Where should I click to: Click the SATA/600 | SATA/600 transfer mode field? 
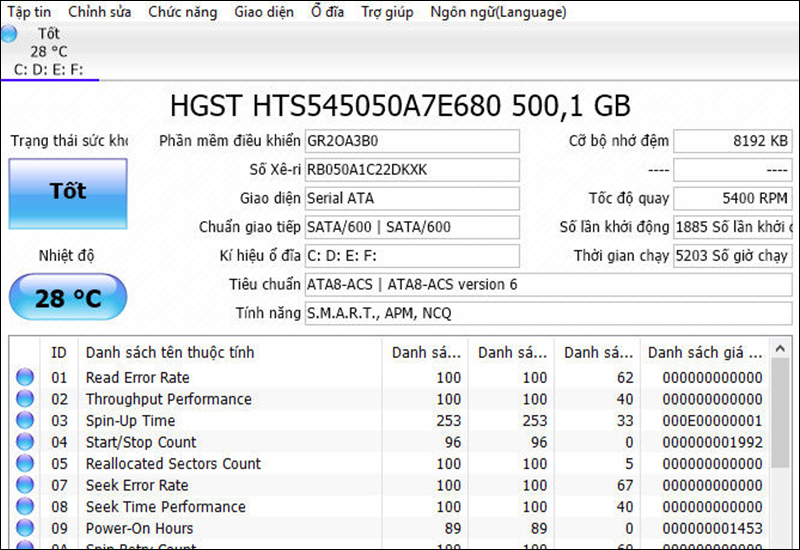(x=412, y=227)
